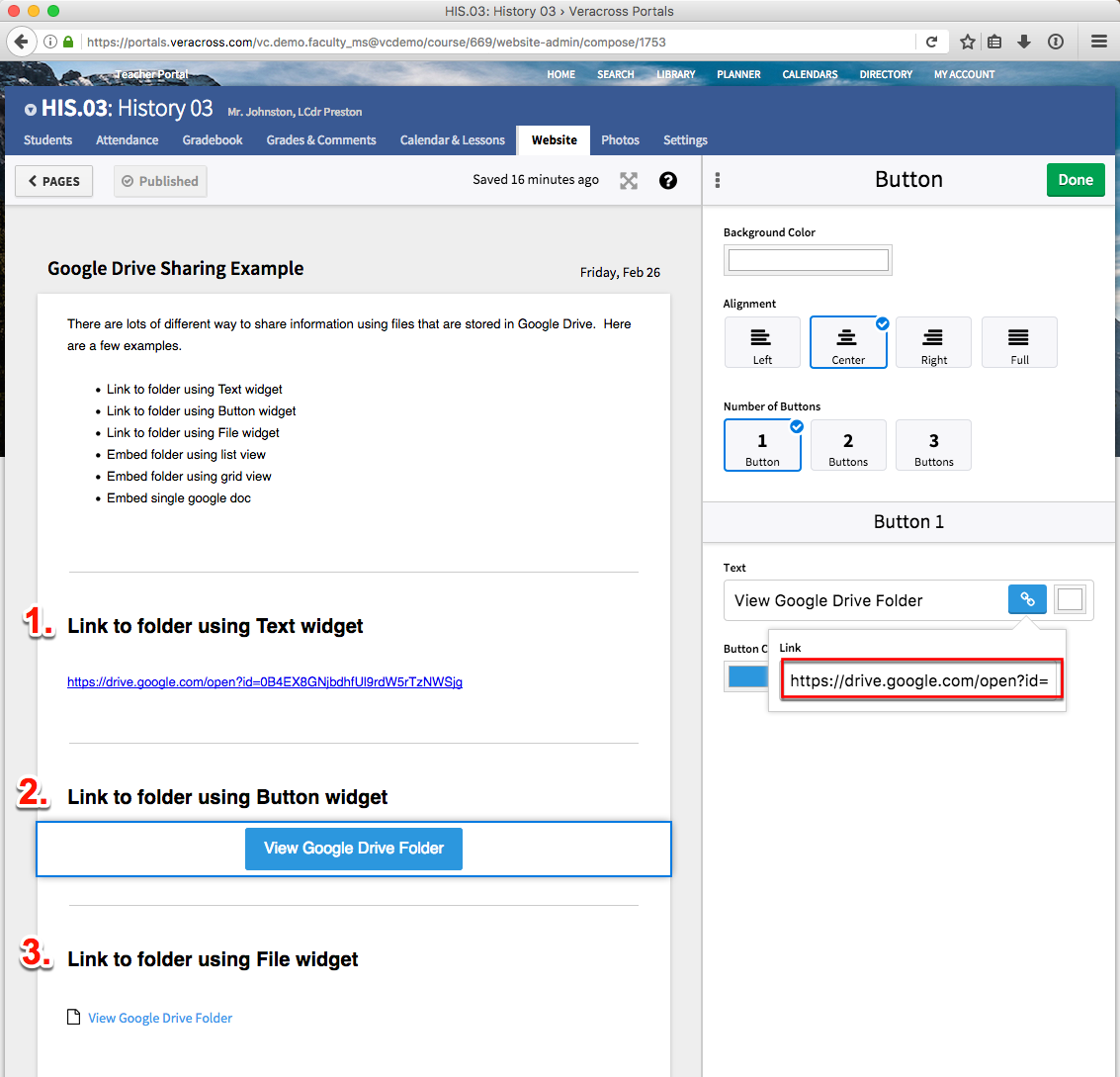Screen dimensions: 1120x1077
Task: Click the blue link icon in Text field
Action: [1027, 599]
